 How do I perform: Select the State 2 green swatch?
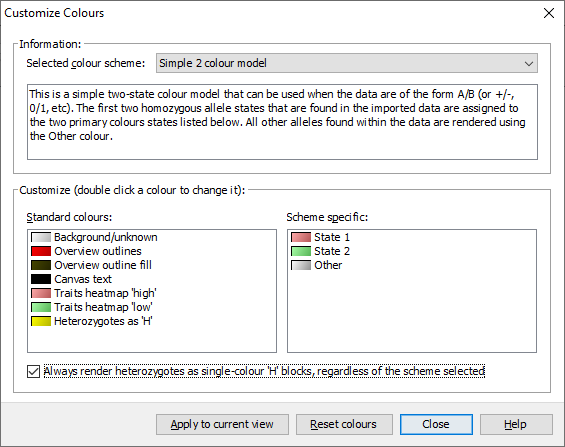coord(301,251)
